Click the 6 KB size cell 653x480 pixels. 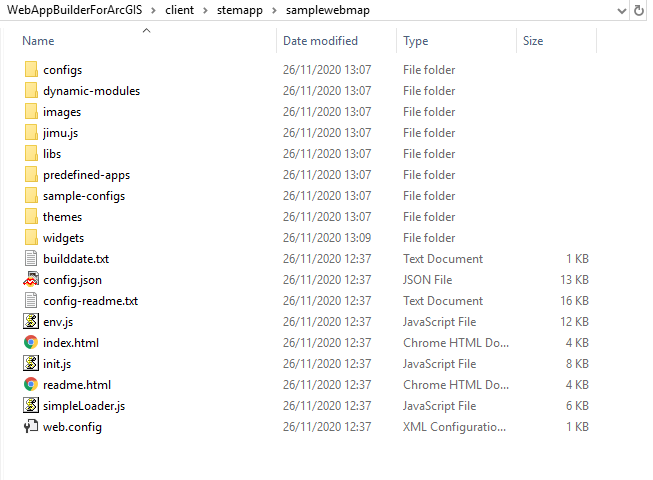pyautogui.click(x=577, y=405)
